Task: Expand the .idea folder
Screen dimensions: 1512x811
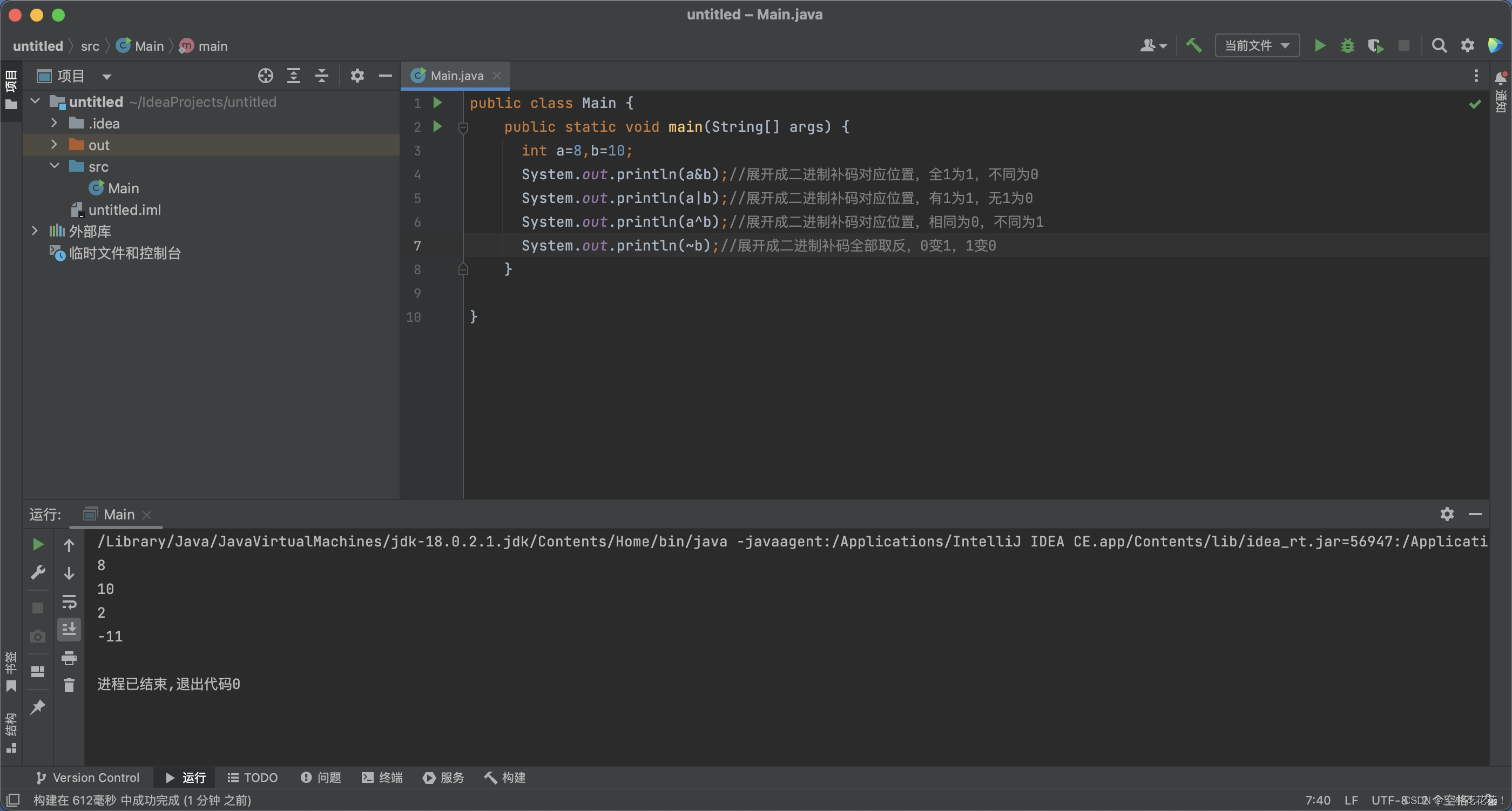Action: coord(54,123)
